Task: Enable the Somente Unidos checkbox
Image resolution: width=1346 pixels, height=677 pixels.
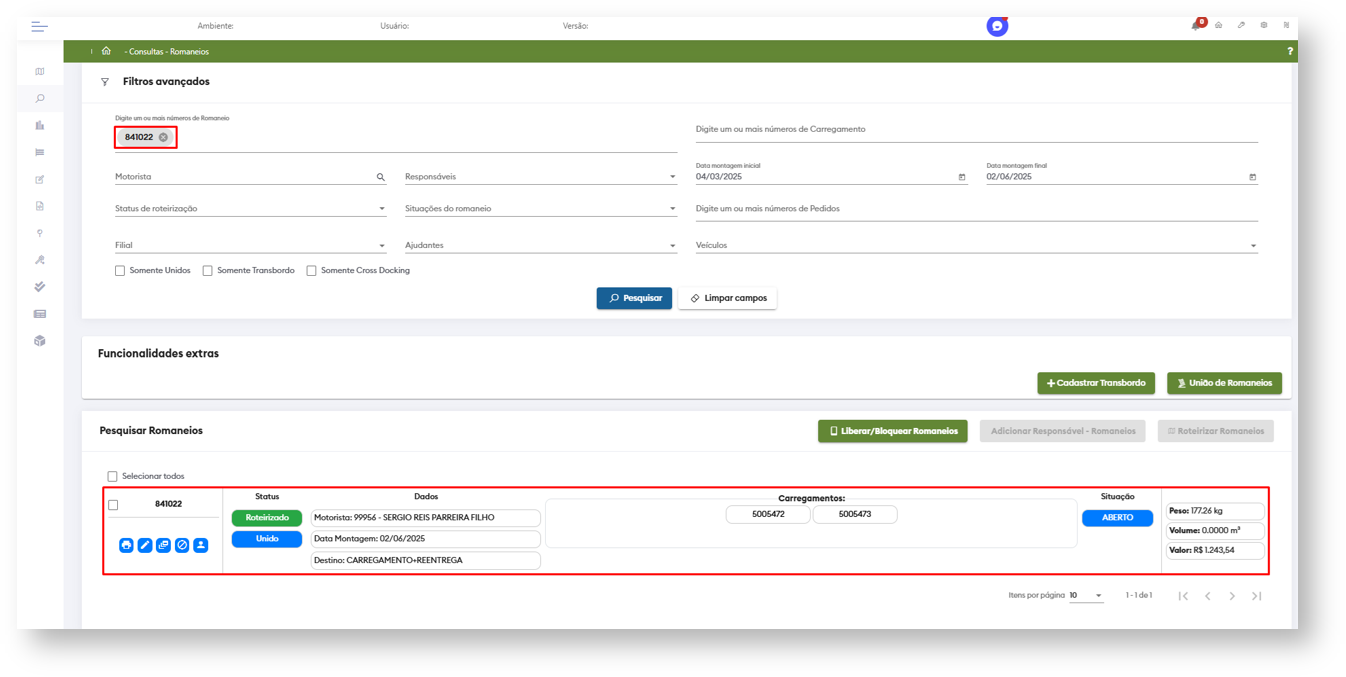Action: click(120, 271)
